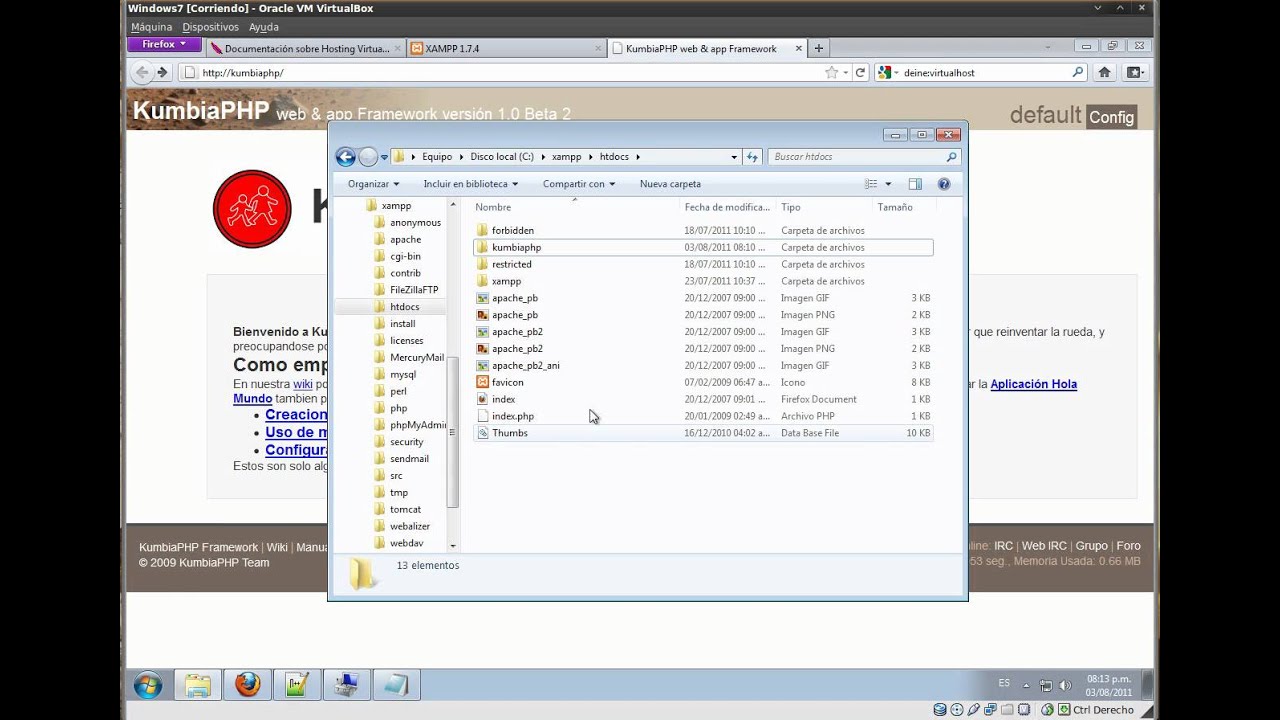
Task: Open the Firefox menu button dropdown
Action: click(x=164, y=45)
